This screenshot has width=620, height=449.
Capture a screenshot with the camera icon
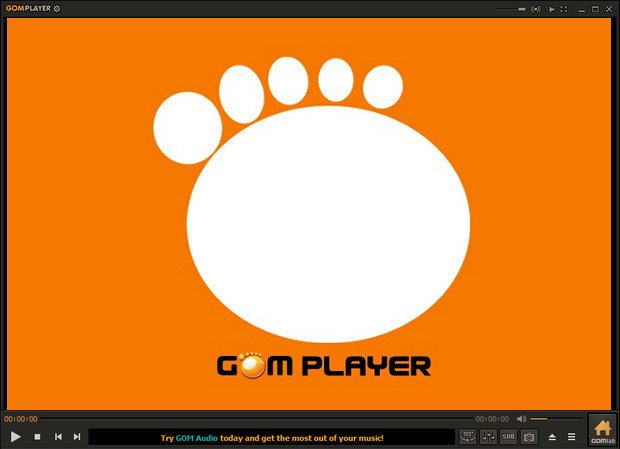(x=529, y=437)
